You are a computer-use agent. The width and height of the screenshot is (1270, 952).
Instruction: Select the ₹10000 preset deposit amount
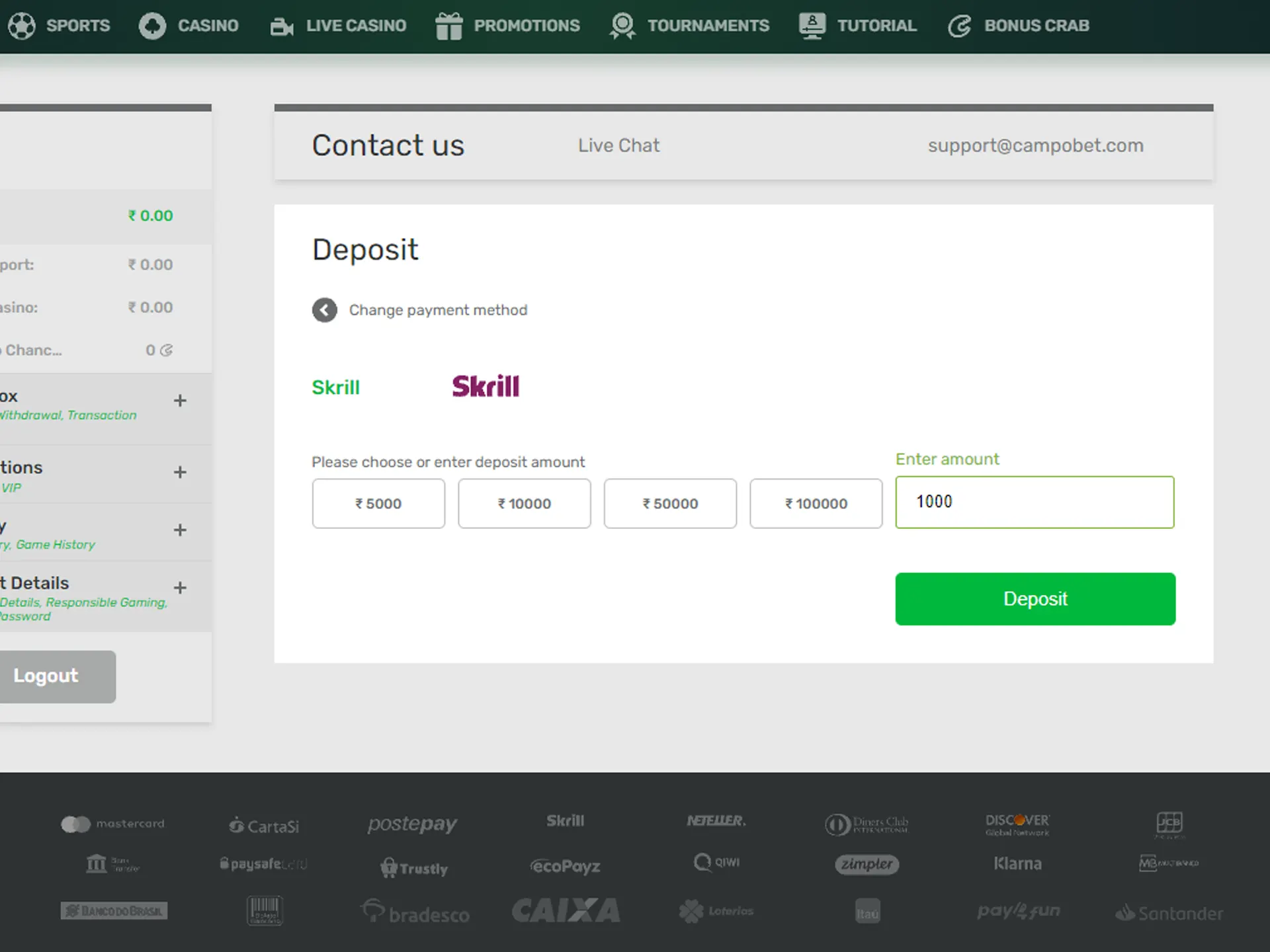(x=524, y=503)
